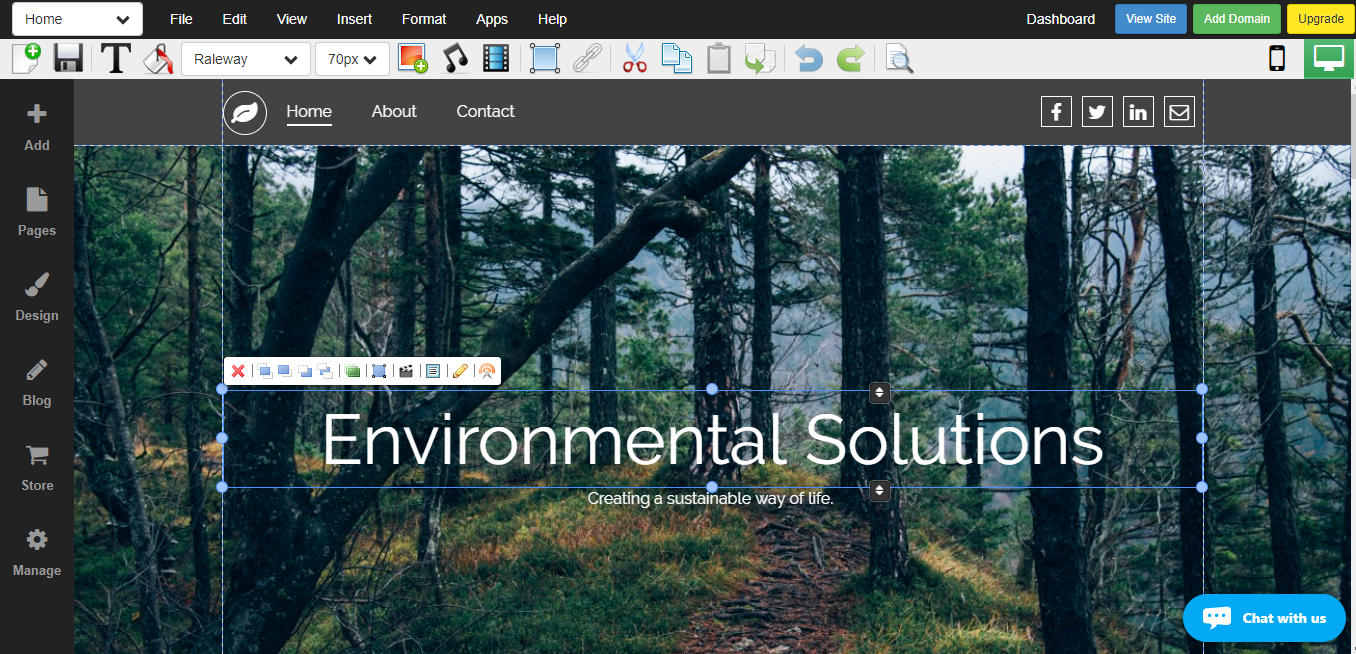1356x654 pixels.
Task: Open the Raleway font dropdown
Action: 245,59
